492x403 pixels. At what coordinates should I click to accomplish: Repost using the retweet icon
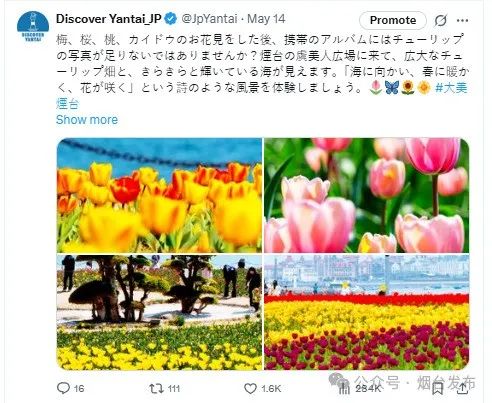[x=156, y=388]
